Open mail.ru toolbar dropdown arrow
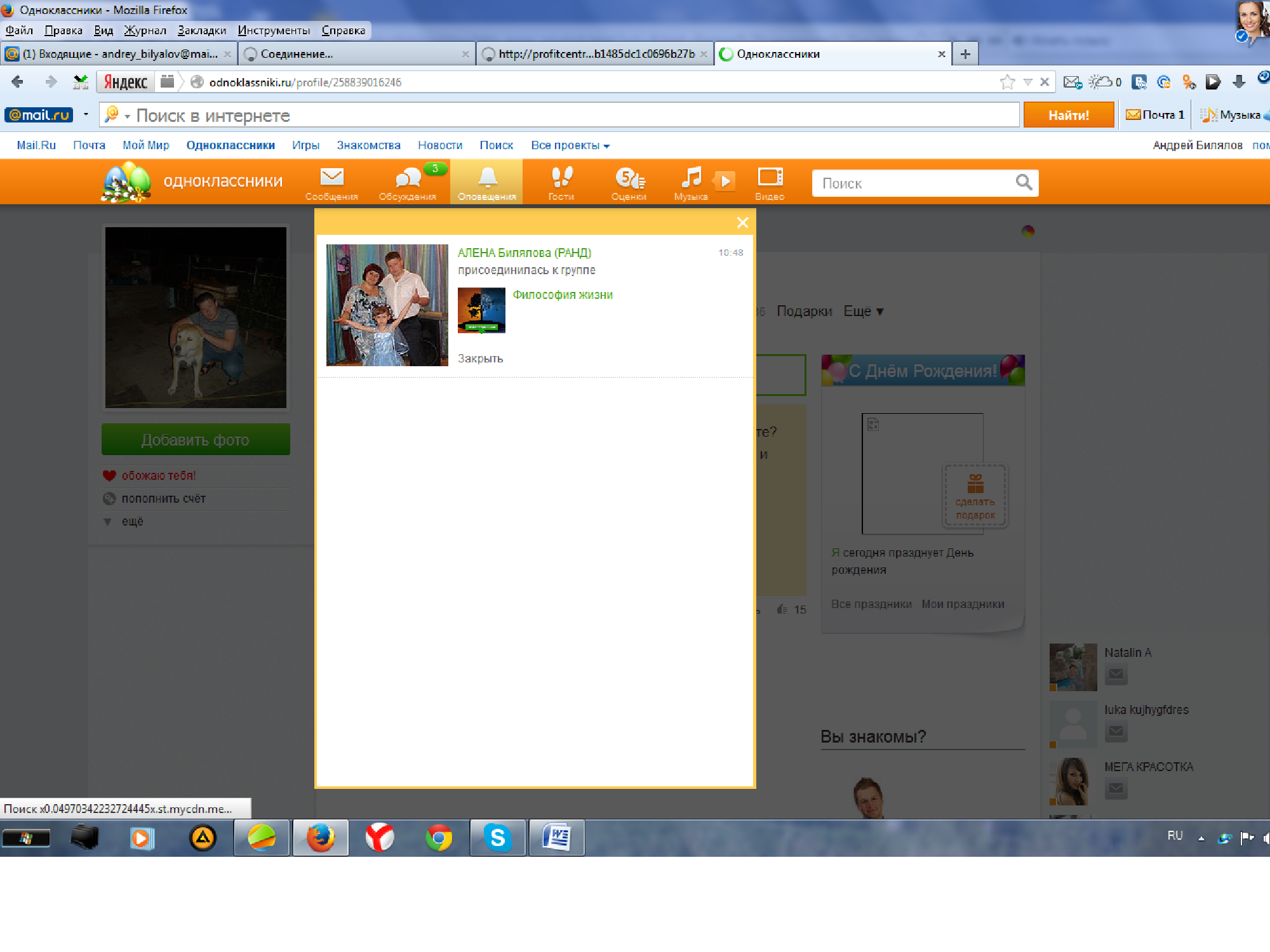Image resolution: width=1270 pixels, height=952 pixels. (x=86, y=115)
